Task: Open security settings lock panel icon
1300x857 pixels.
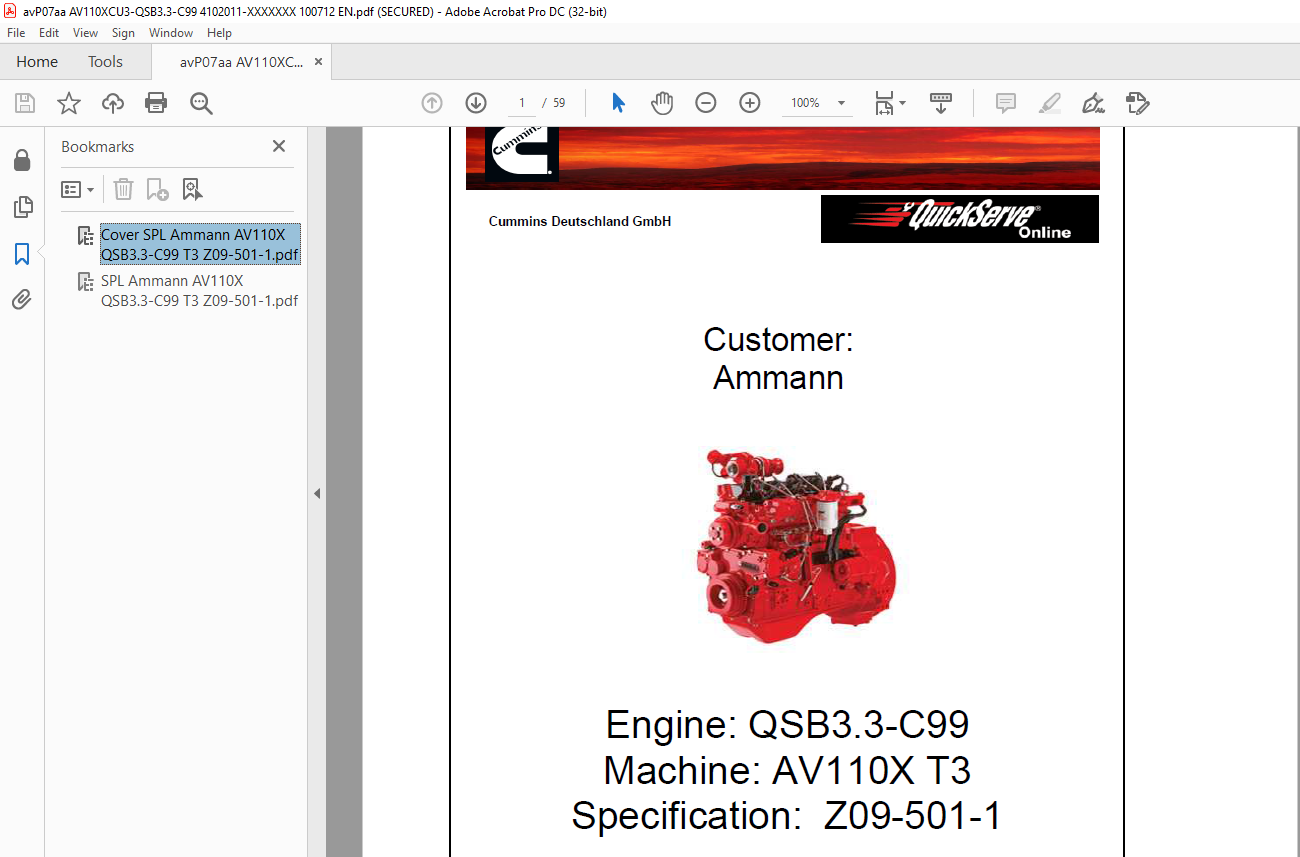Action: [x=22, y=161]
